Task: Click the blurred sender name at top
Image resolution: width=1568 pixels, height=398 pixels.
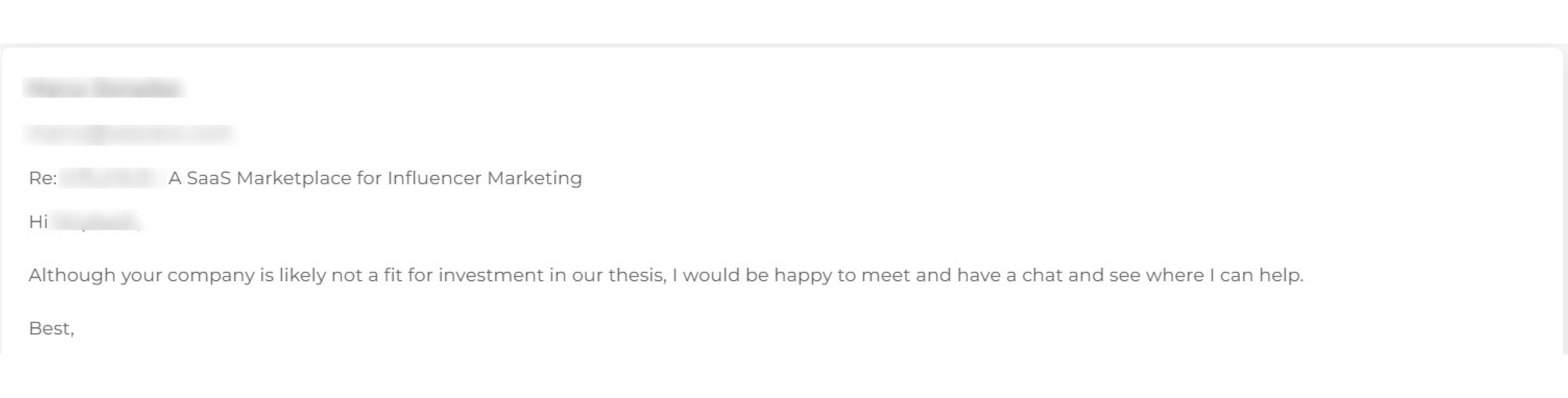Action: (103, 89)
